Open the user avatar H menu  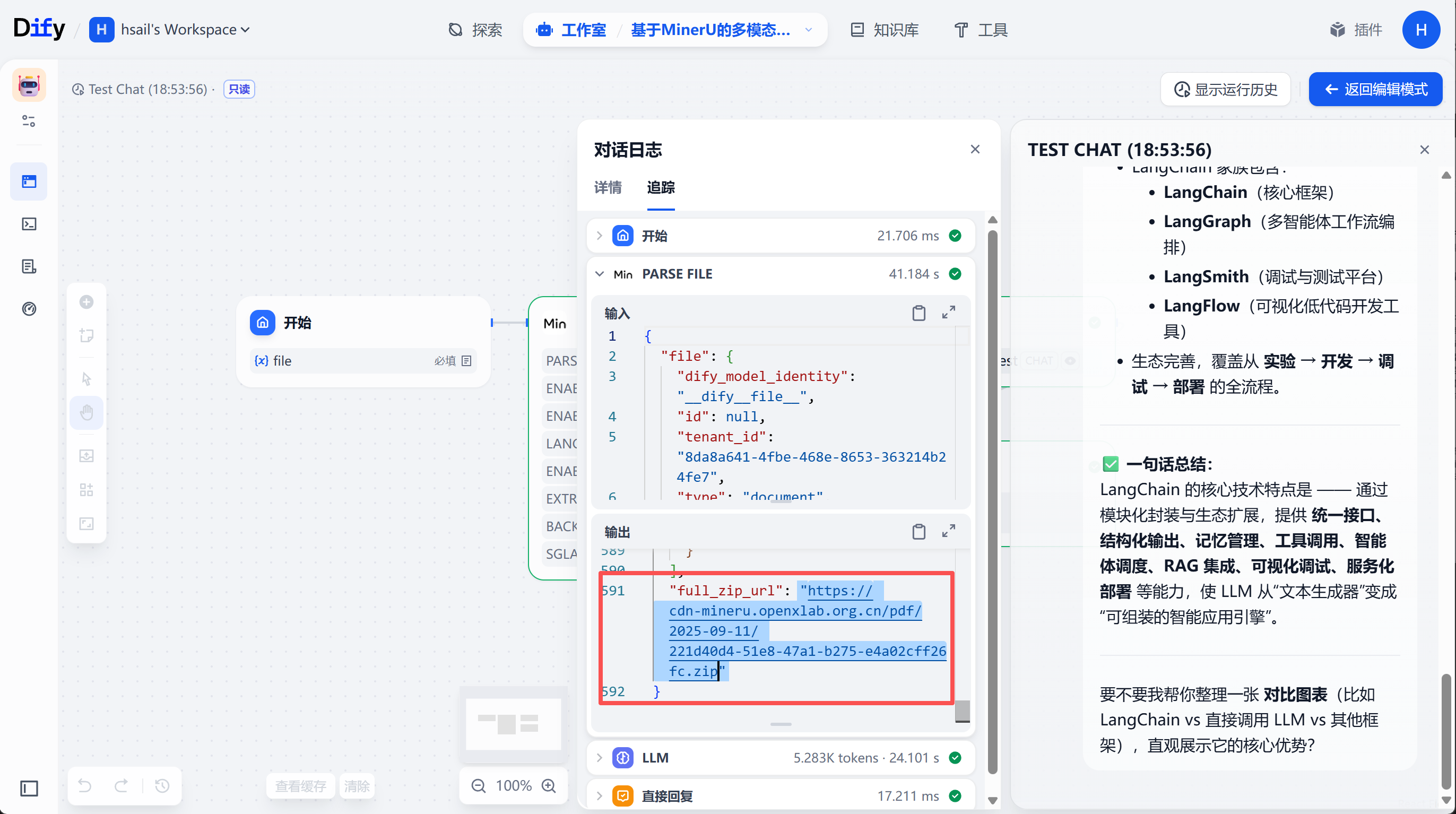(x=1421, y=29)
